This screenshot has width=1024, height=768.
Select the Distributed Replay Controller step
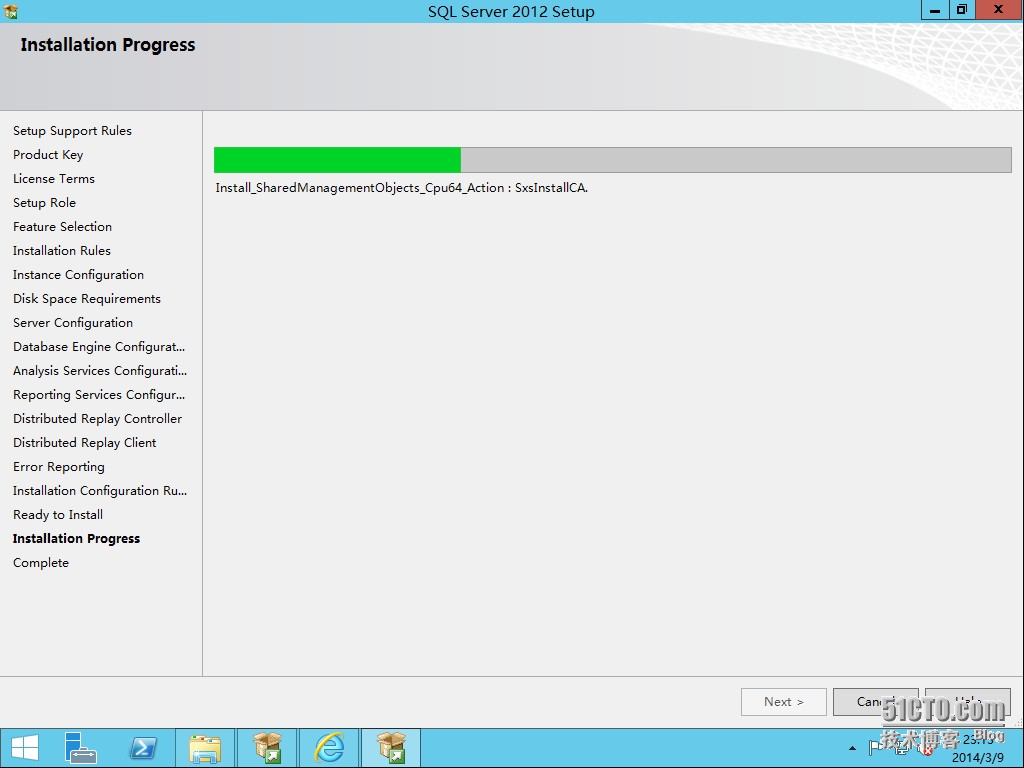coord(97,419)
